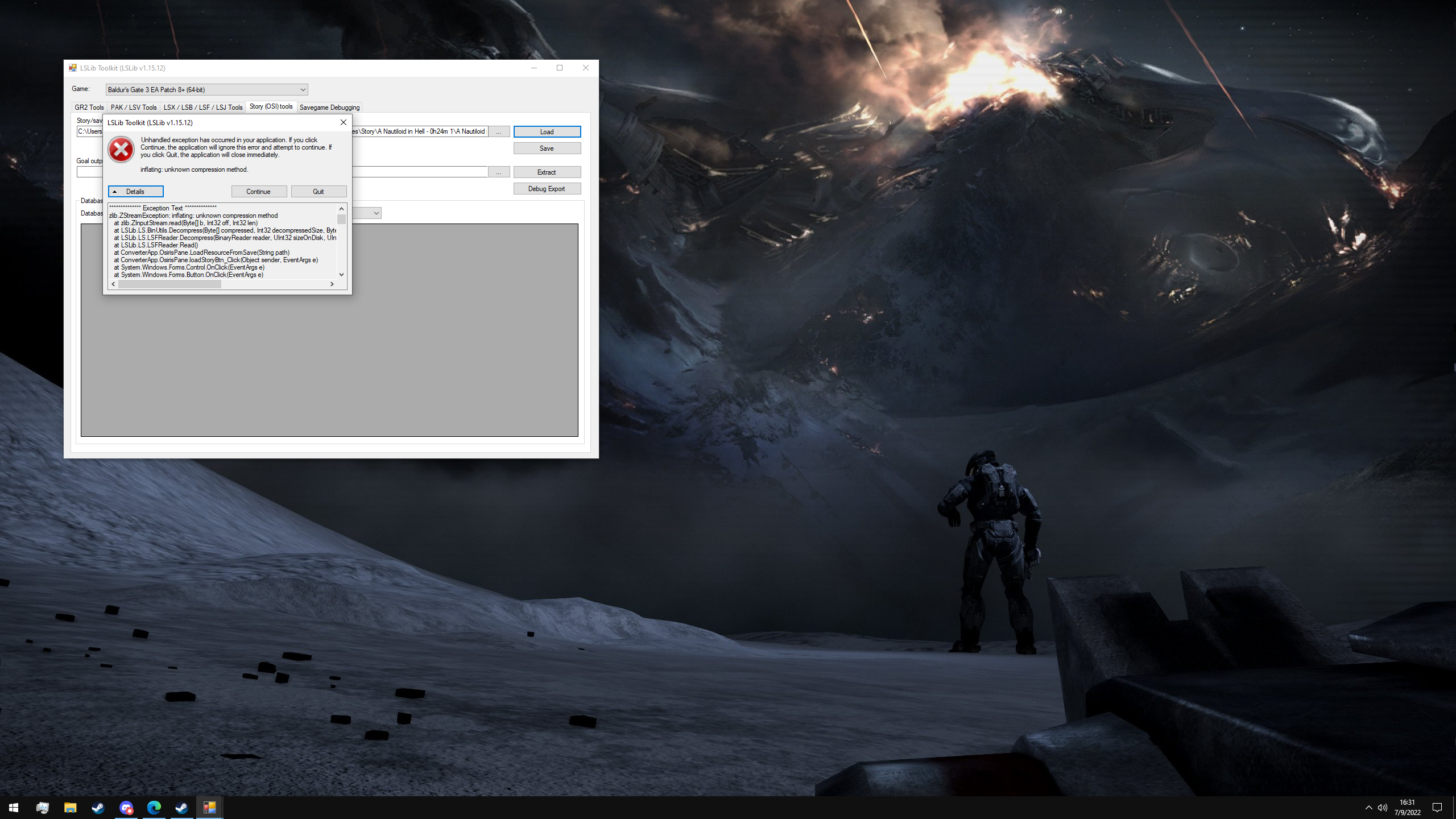Open the Savegame Debugging tab
This screenshot has width=1456, height=819.
pyautogui.click(x=329, y=107)
